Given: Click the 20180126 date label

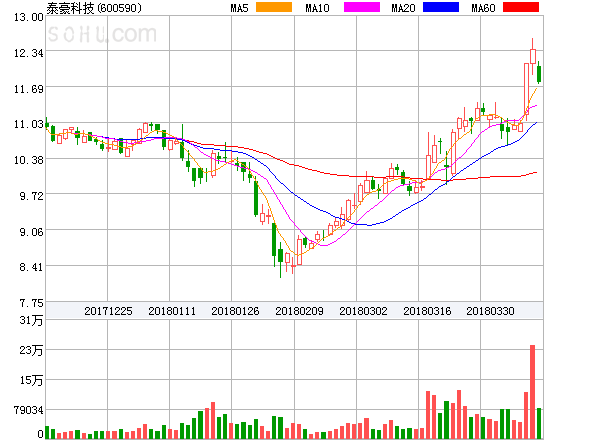Looking at the screenshot, I should (235, 311).
